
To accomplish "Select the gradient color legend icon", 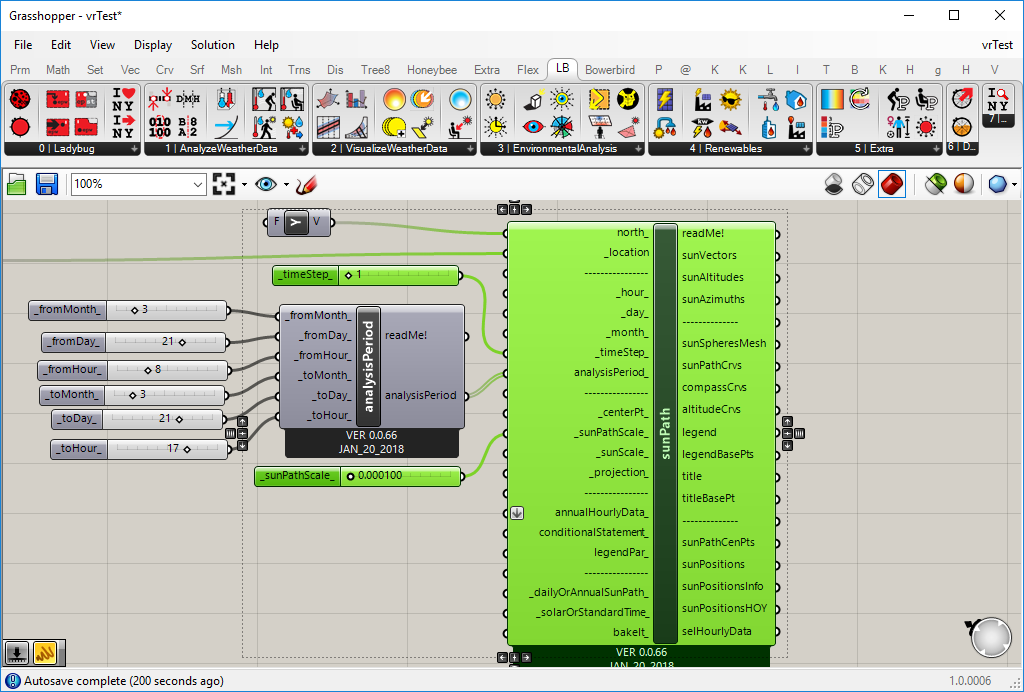I will (x=832, y=99).
